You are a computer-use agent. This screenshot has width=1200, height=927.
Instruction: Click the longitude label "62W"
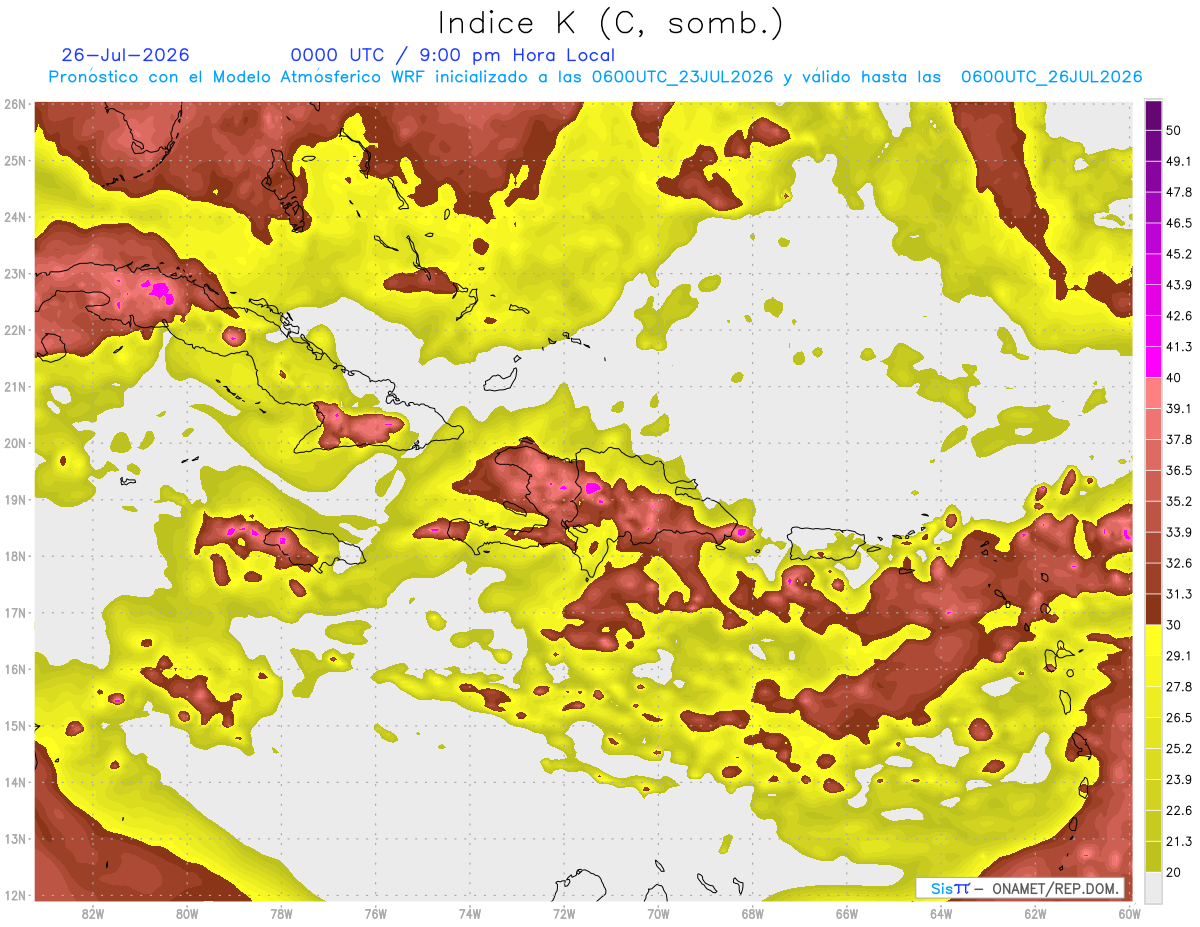click(1035, 913)
